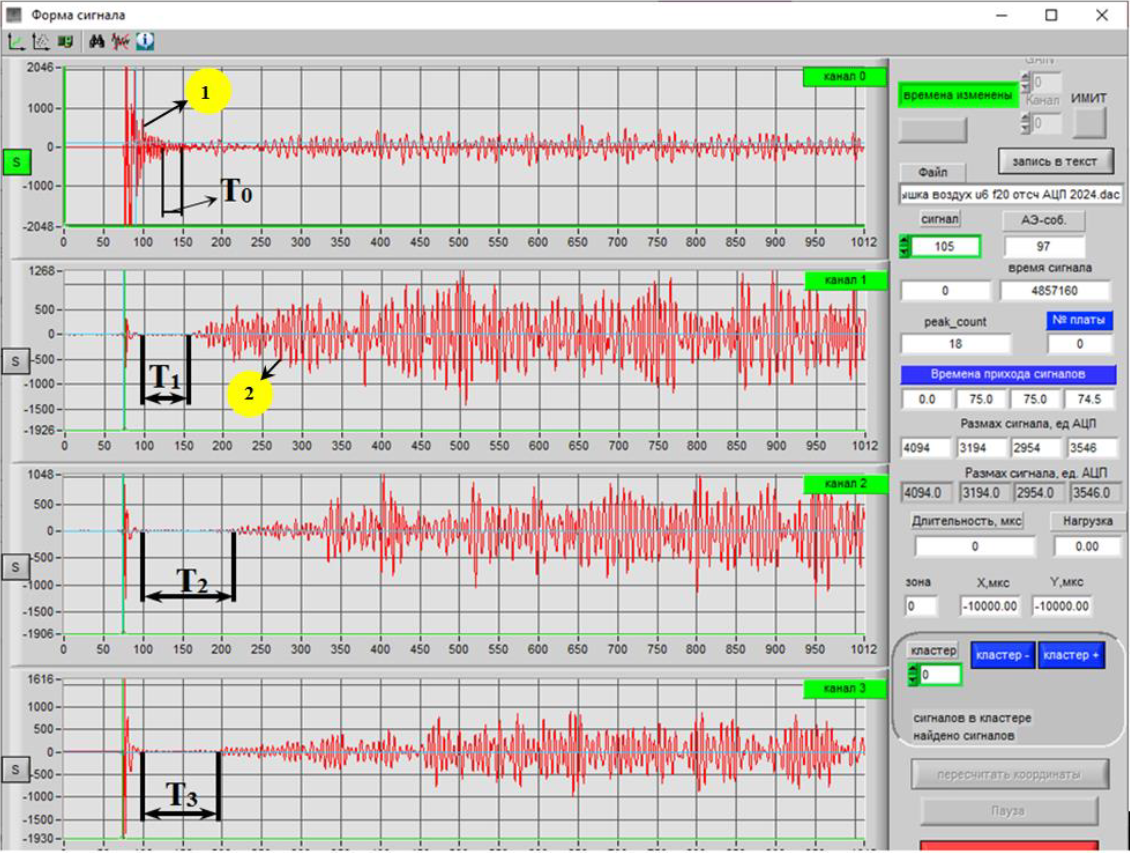Click the Файл button
This screenshot has height=854, width=1131.
tap(932, 173)
